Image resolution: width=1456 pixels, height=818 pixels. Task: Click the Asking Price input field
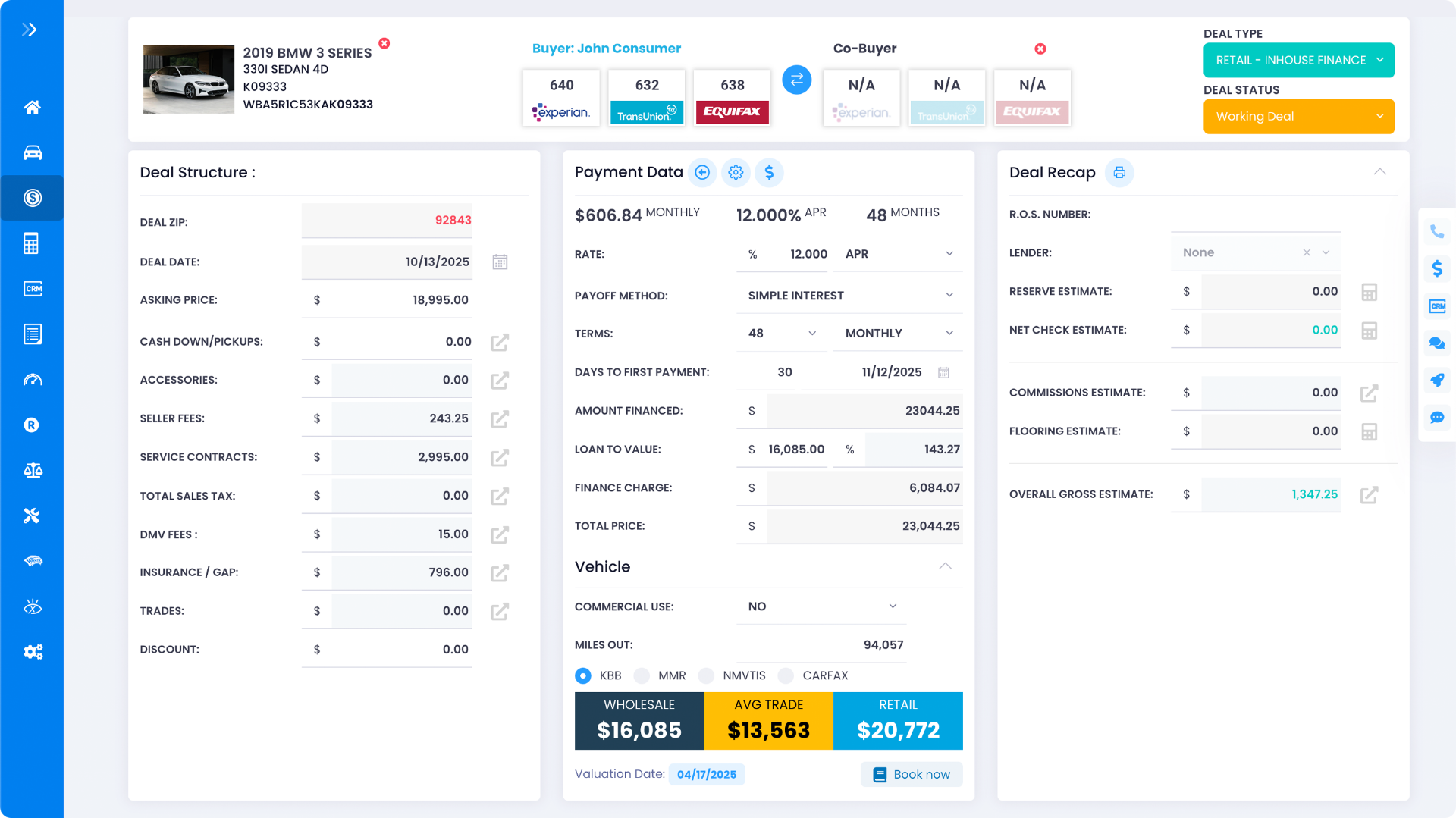[394, 300]
